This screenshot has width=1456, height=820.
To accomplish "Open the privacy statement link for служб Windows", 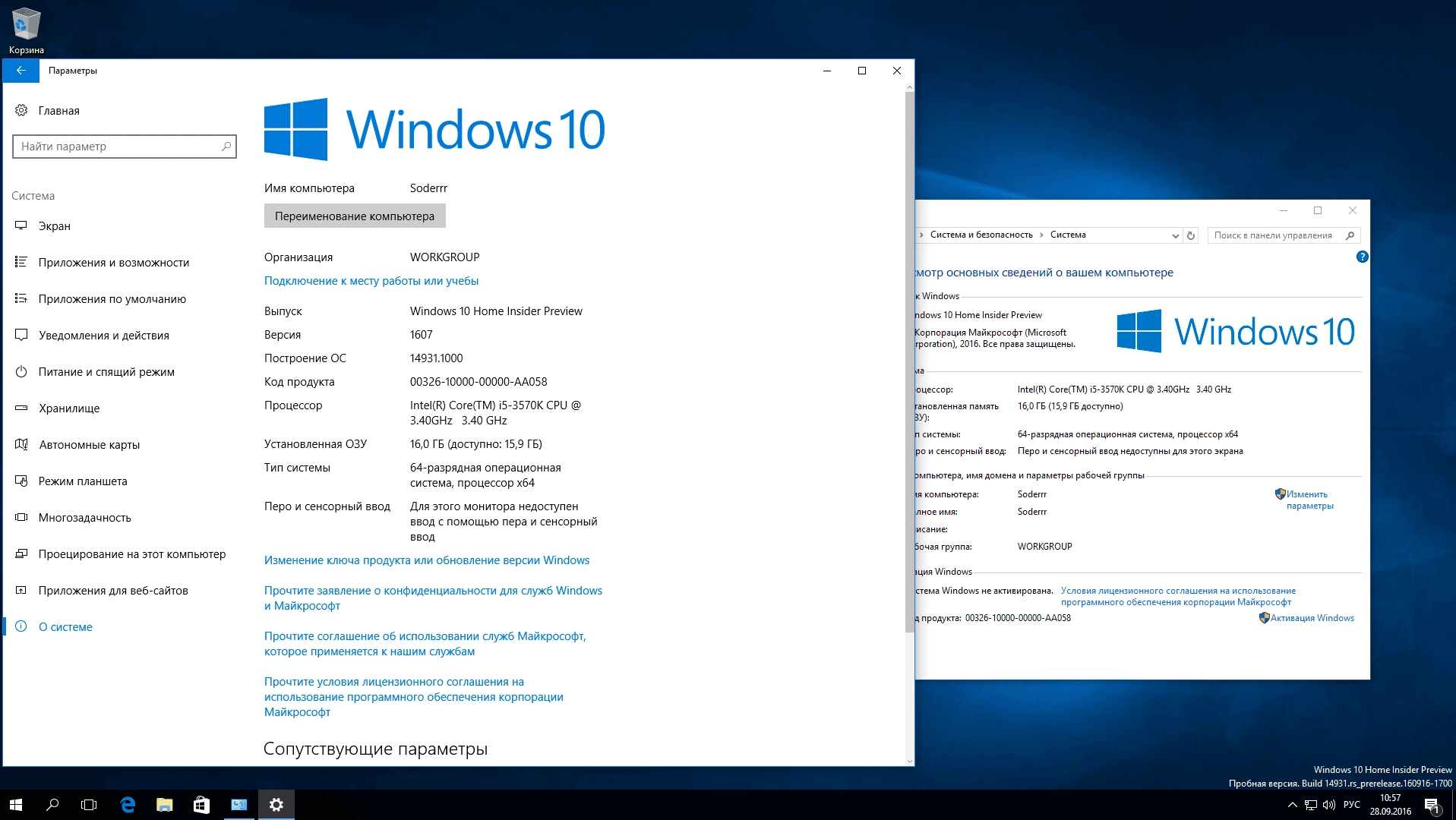I will coord(433,598).
